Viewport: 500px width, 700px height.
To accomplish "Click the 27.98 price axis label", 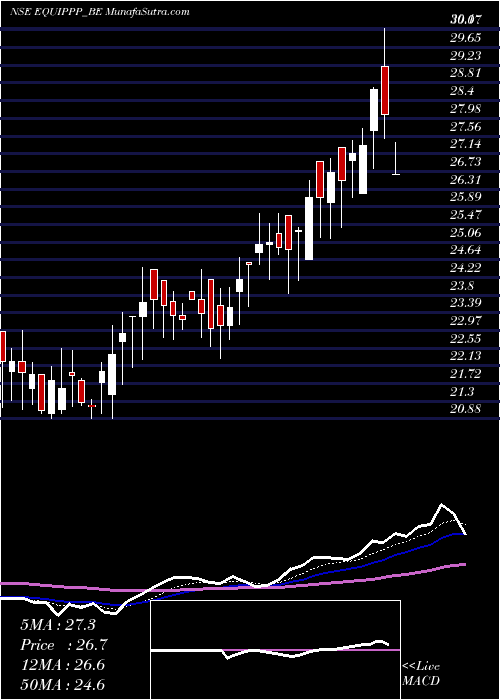I will coord(465,108).
